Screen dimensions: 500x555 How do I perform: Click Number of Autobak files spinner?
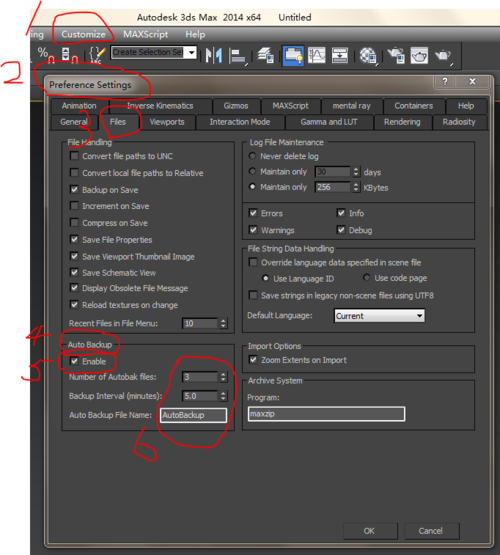click(x=223, y=377)
